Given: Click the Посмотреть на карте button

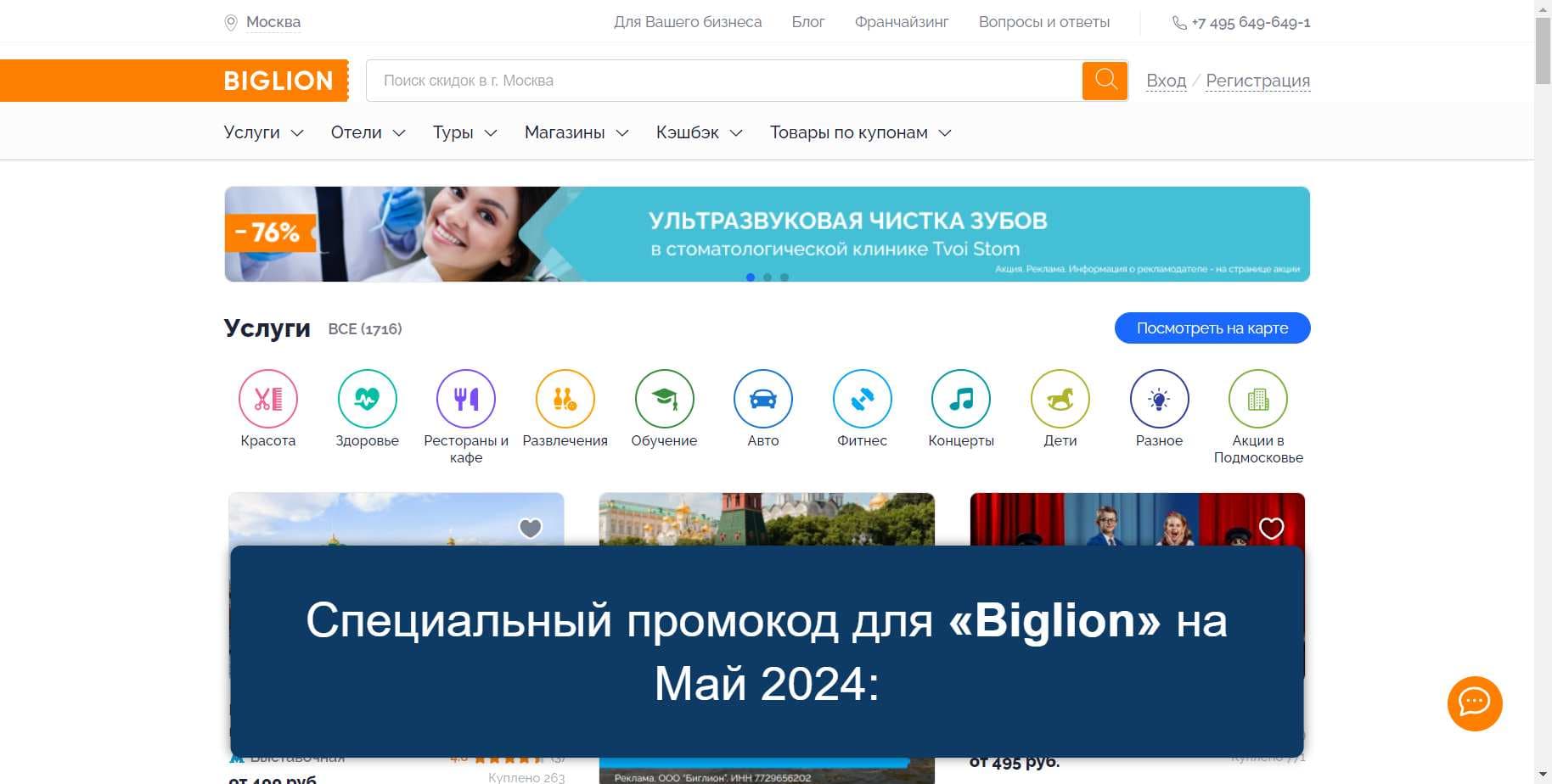Looking at the screenshot, I should (1212, 328).
